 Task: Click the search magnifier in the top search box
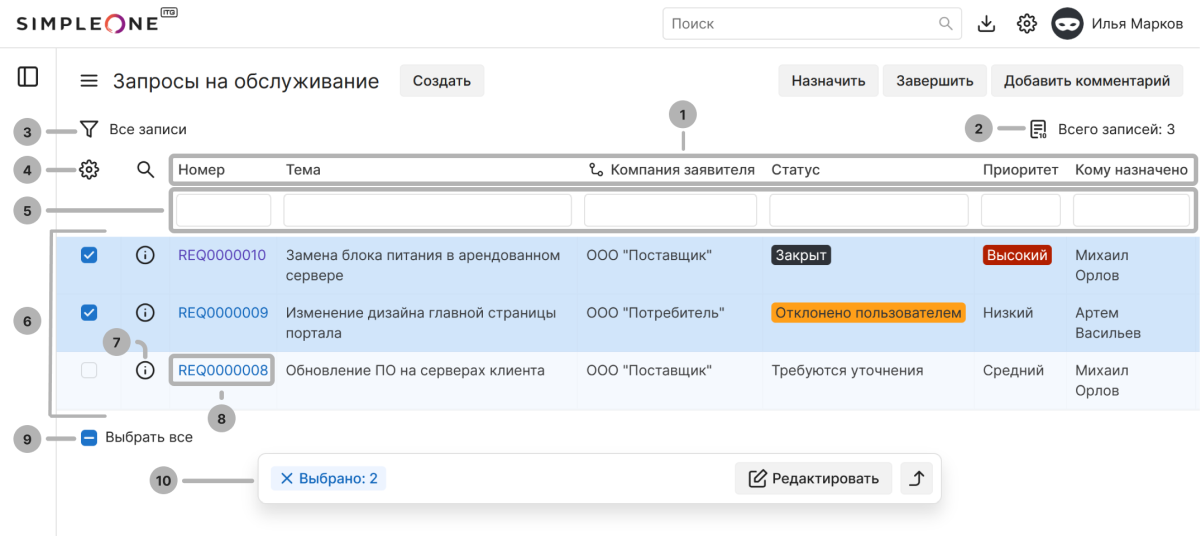(945, 23)
